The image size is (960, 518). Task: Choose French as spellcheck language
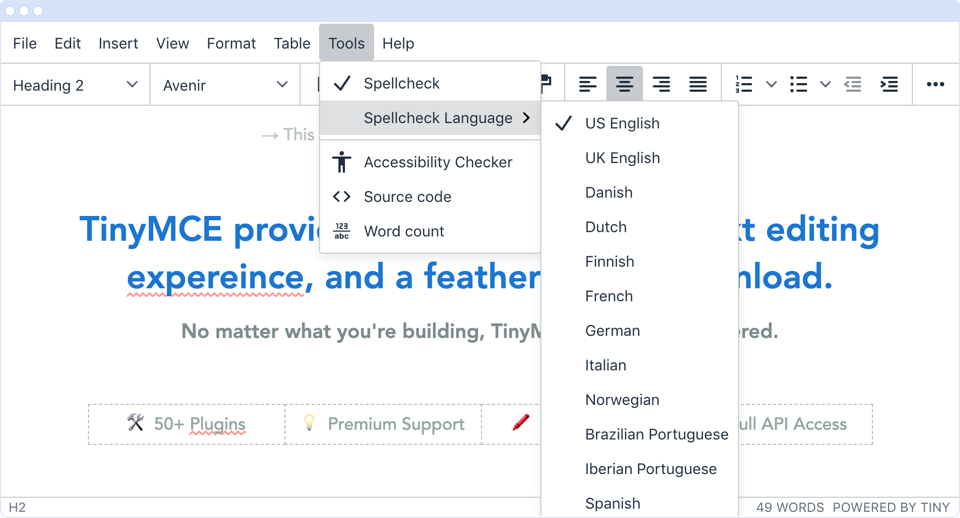tap(640, 296)
